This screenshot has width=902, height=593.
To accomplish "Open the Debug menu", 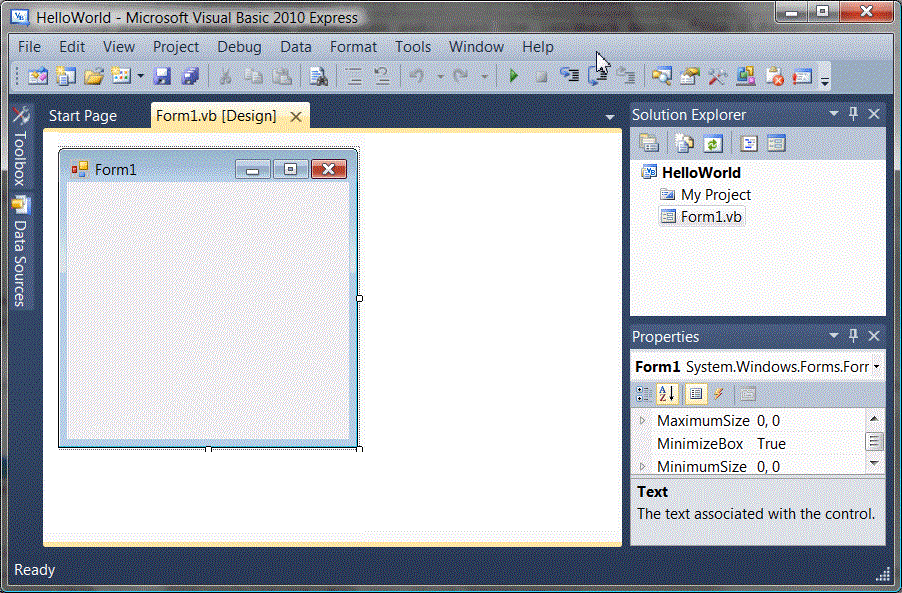I will (239, 47).
